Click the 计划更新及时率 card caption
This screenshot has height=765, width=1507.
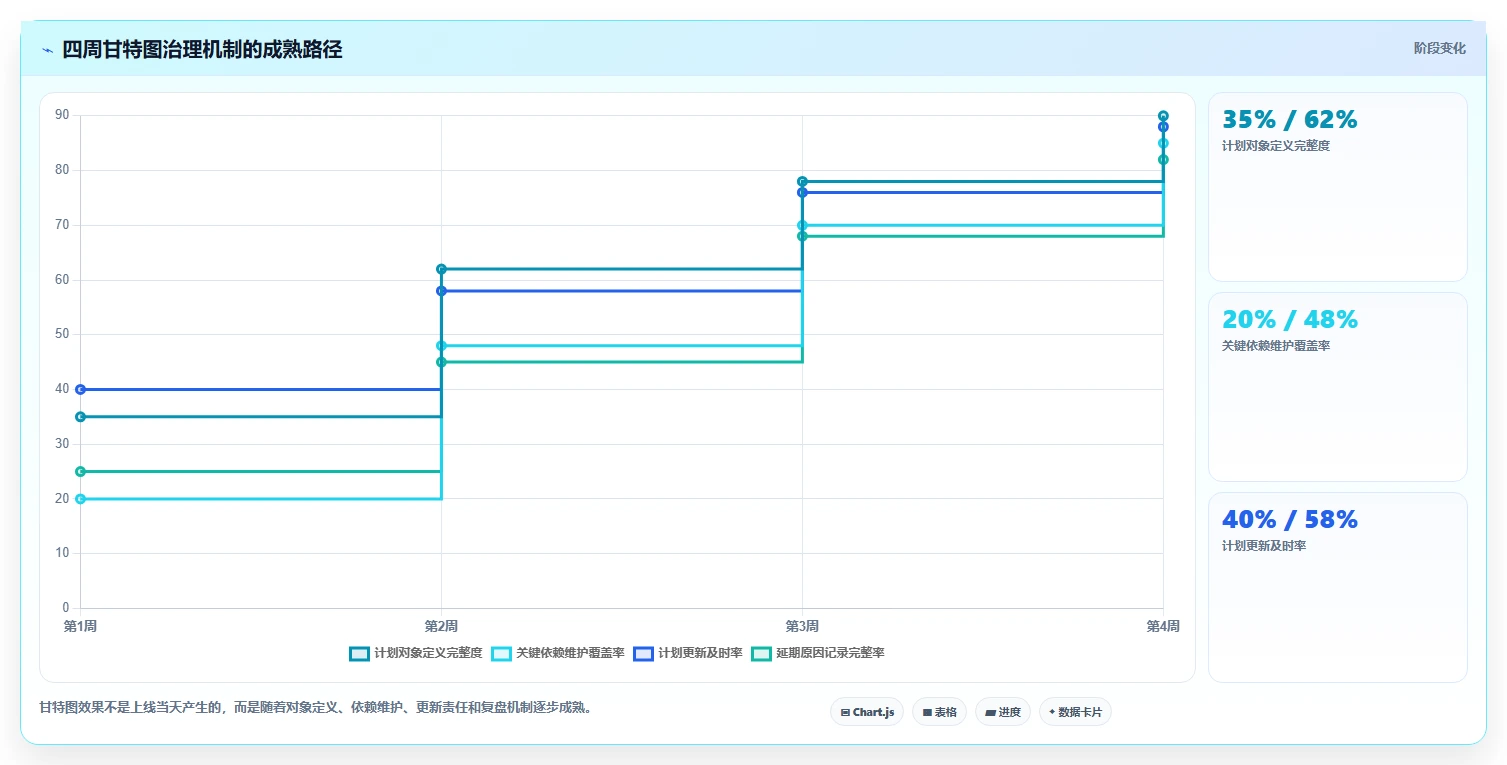click(1264, 546)
